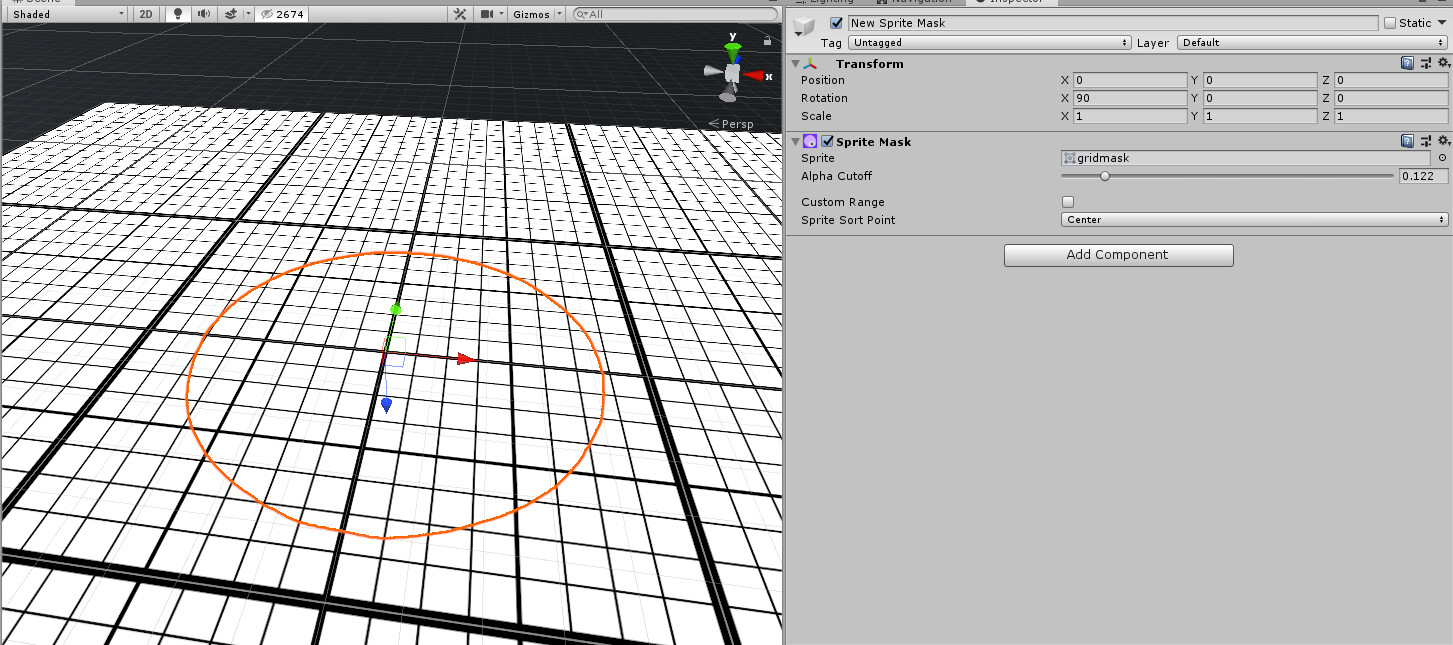Click the Position X field

coord(1130,80)
